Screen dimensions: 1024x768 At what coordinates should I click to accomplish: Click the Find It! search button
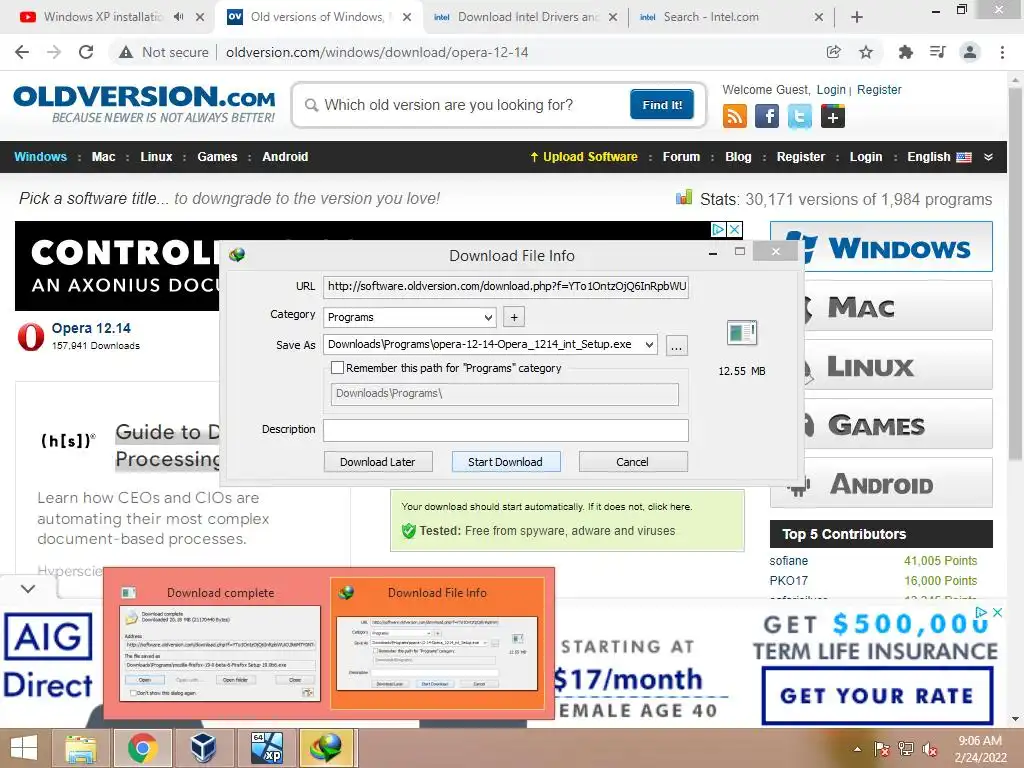tap(662, 104)
